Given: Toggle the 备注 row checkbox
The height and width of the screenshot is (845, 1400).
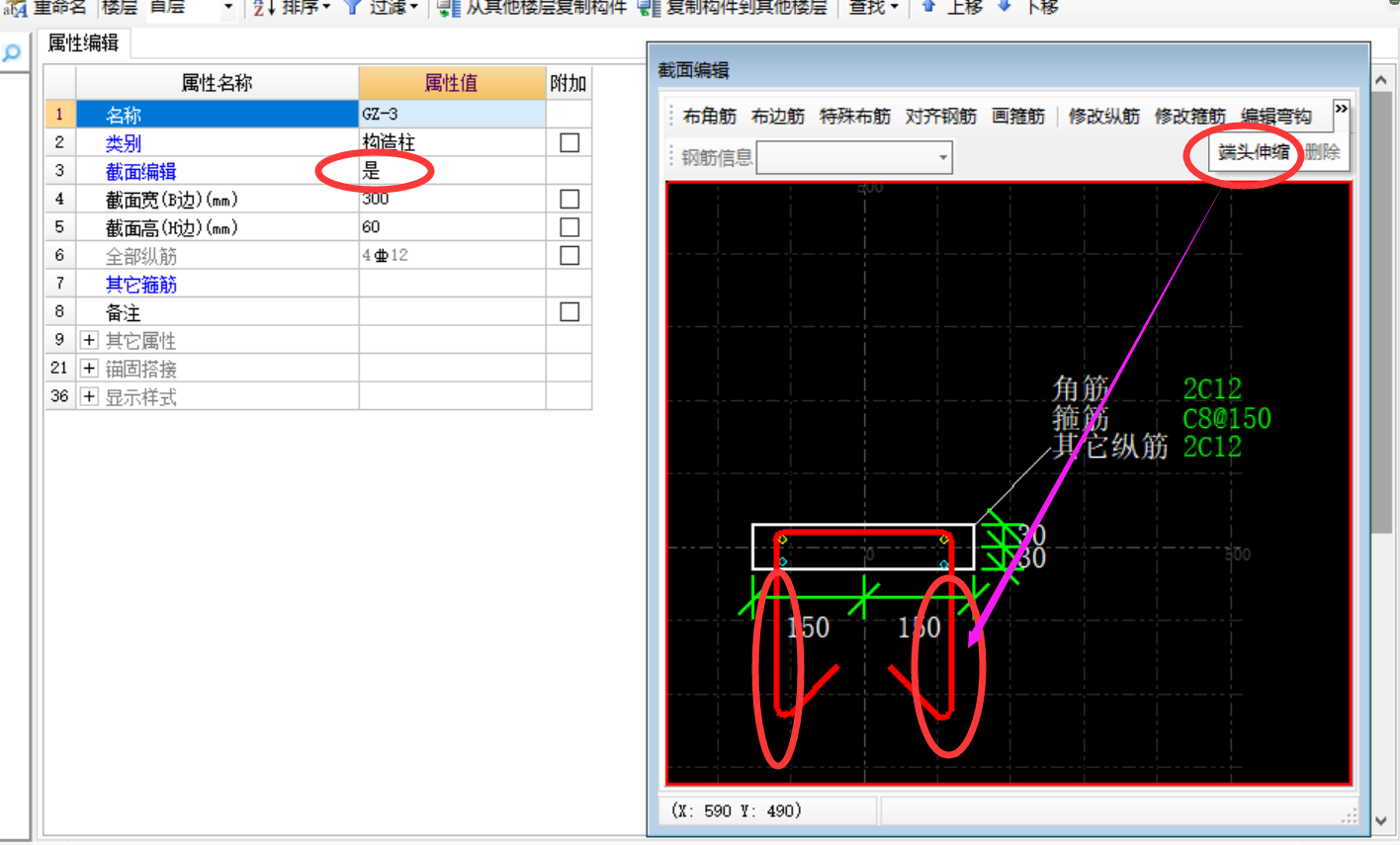Looking at the screenshot, I should click(x=569, y=312).
